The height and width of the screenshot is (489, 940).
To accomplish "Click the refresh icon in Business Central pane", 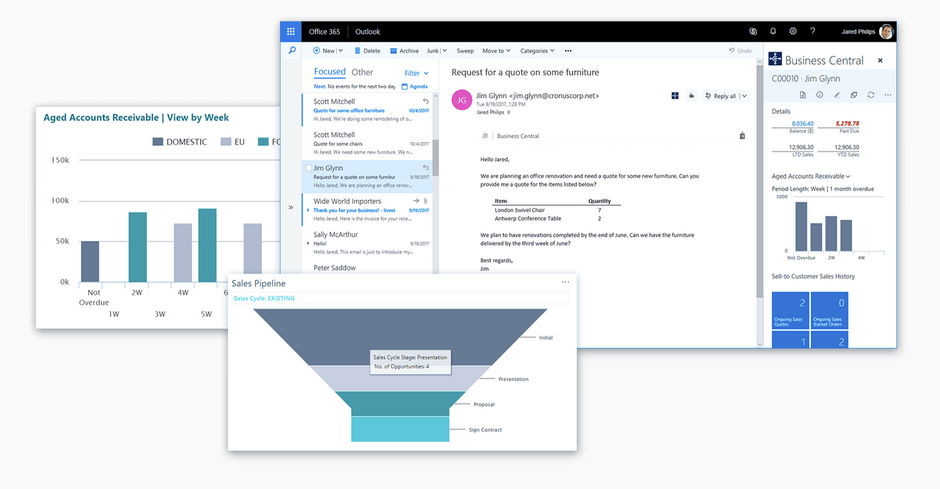I will pyautogui.click(x=871, y=95).
